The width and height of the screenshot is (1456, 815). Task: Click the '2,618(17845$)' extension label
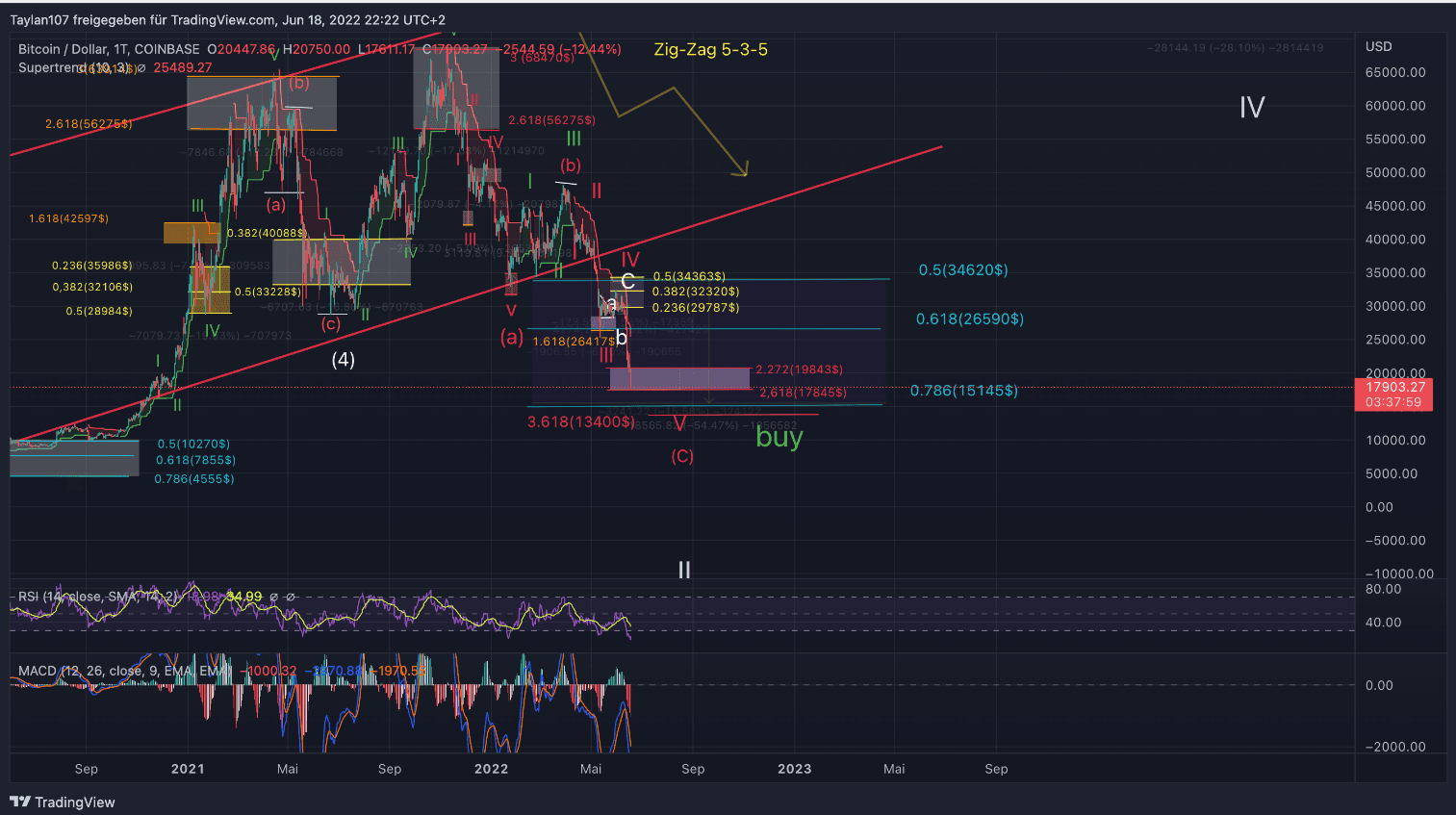(x=804, y=393)
